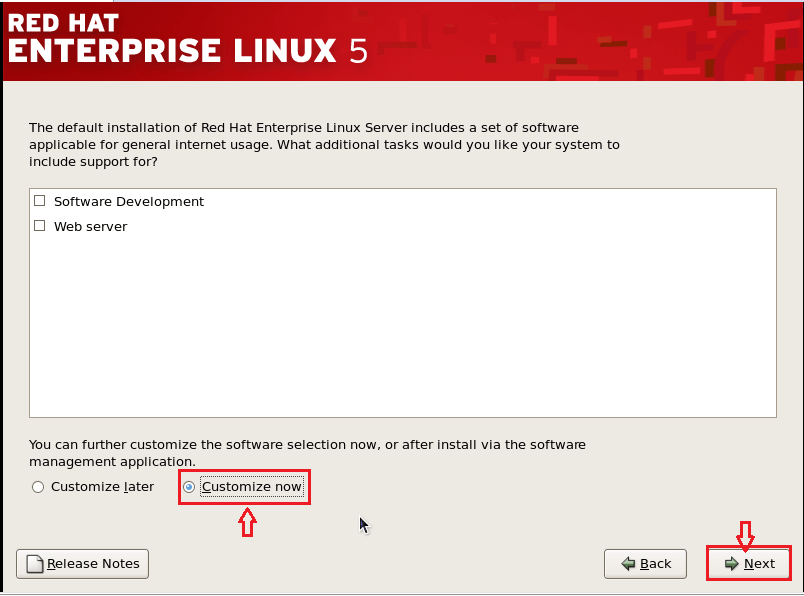804x596 pixels.
Task: Click the default installation description paragraph
Action: click(320, 144)
